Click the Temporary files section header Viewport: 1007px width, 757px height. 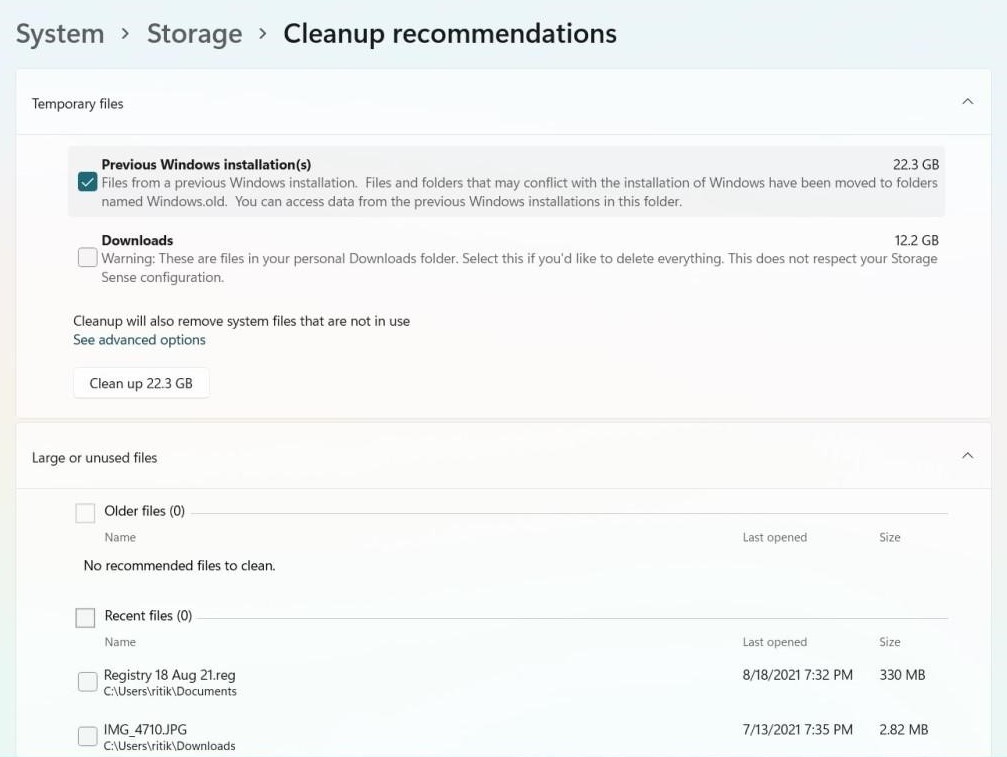(x=77, y=103)
